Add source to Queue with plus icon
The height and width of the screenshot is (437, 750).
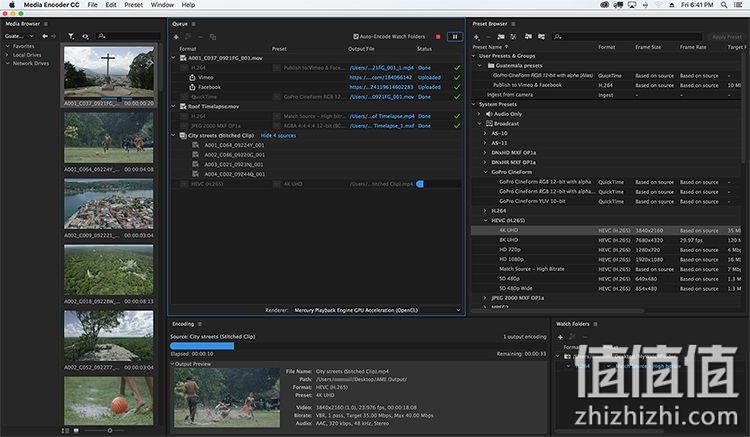point(176,37)
